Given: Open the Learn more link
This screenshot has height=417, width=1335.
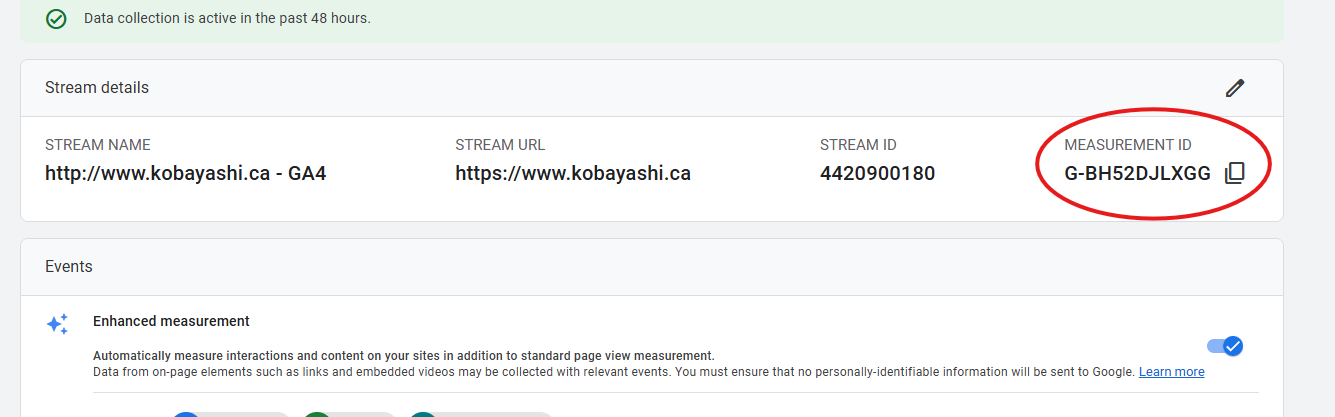Looking at the screenshot, I should [1171, 372].
